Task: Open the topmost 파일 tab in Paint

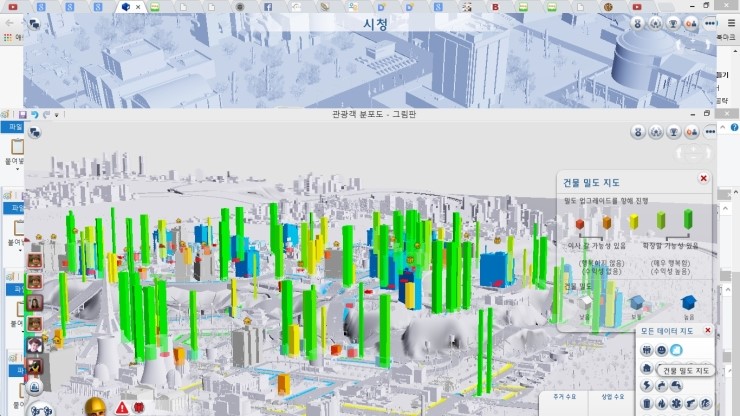Action: coord(14,127)
